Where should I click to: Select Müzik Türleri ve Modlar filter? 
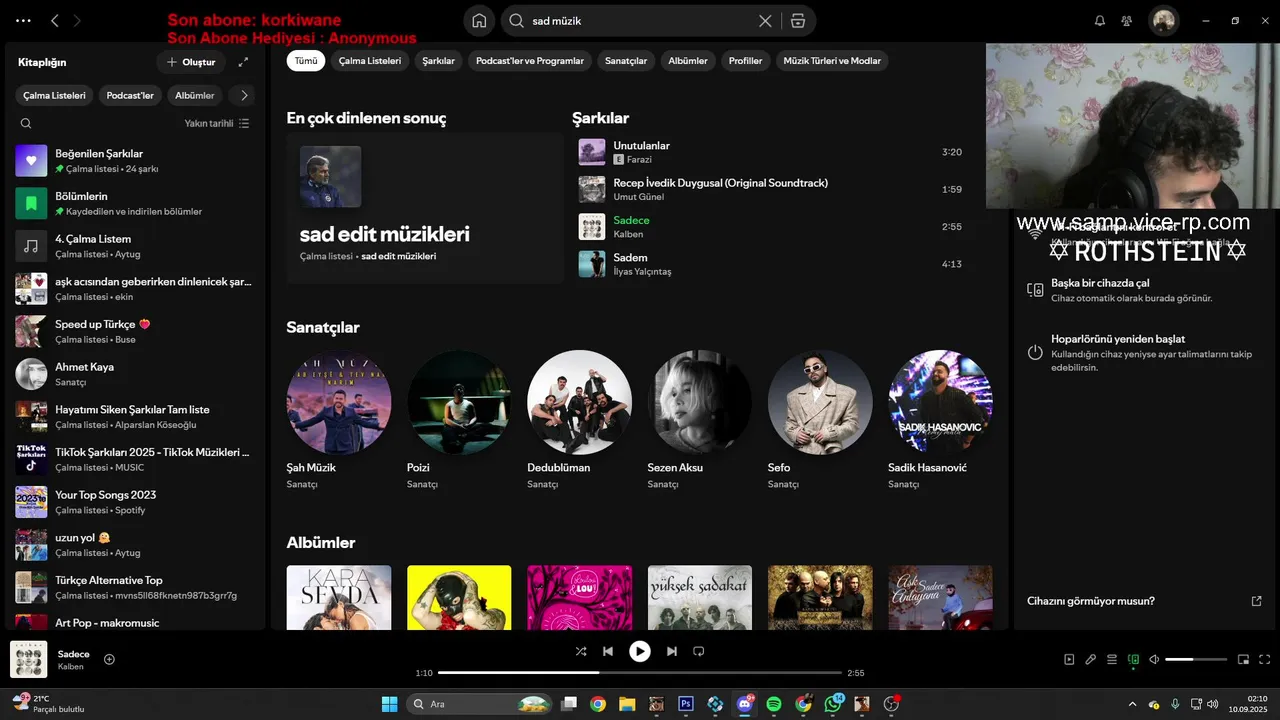click(x=832, y=61)
